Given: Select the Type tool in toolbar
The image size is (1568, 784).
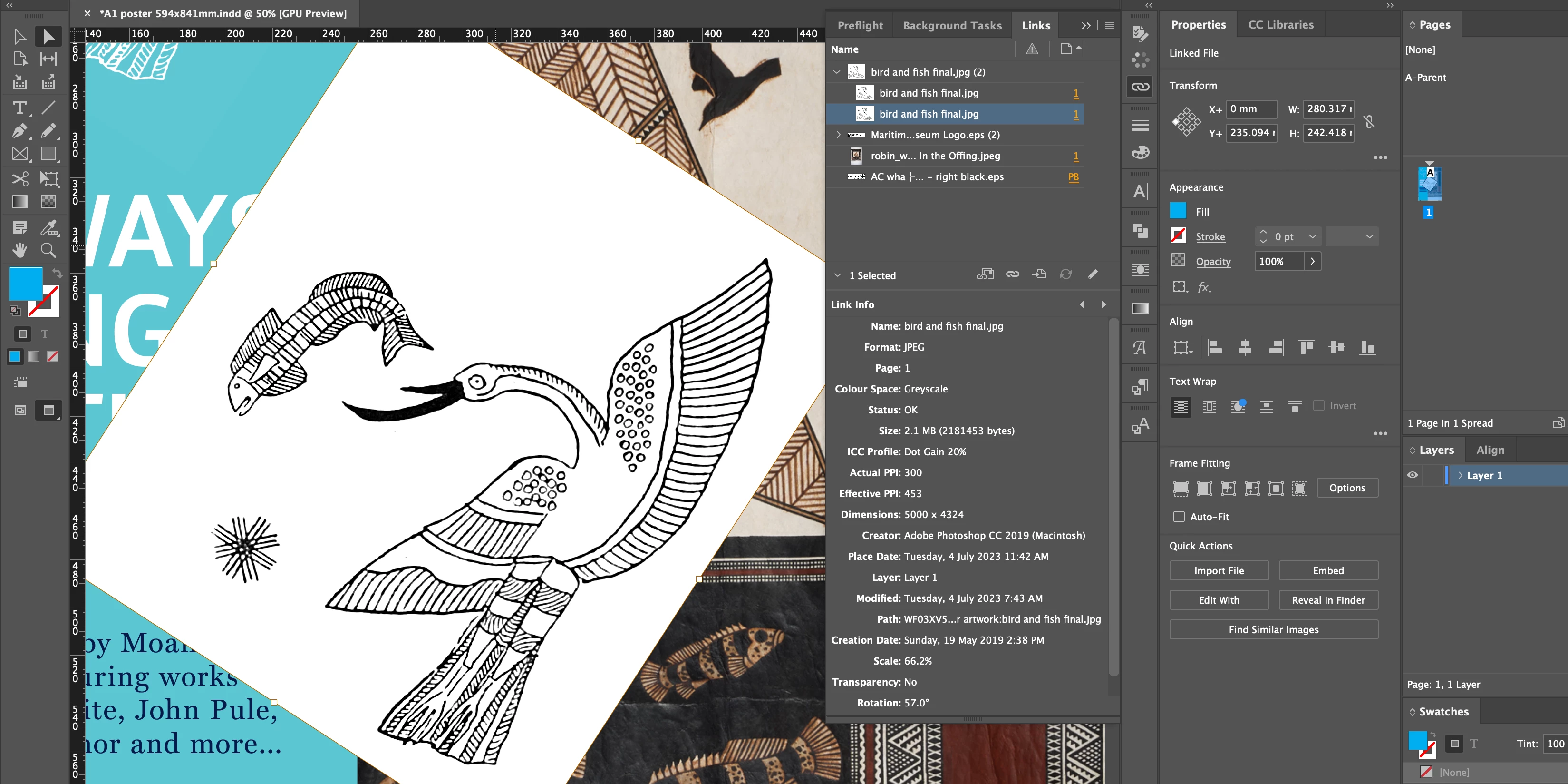Looking at the screenshot, I should point(19,108).
